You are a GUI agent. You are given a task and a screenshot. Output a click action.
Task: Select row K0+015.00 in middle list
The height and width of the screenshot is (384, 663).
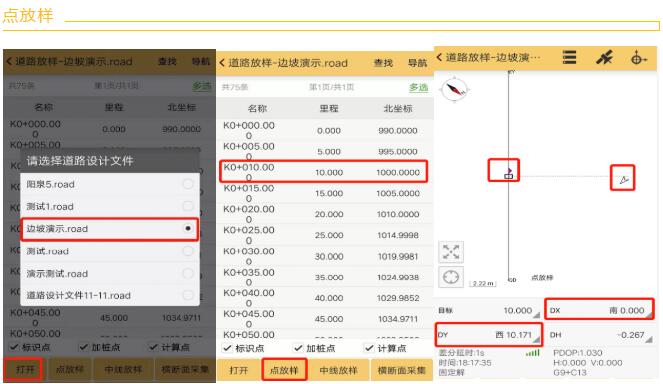[325, 193]
